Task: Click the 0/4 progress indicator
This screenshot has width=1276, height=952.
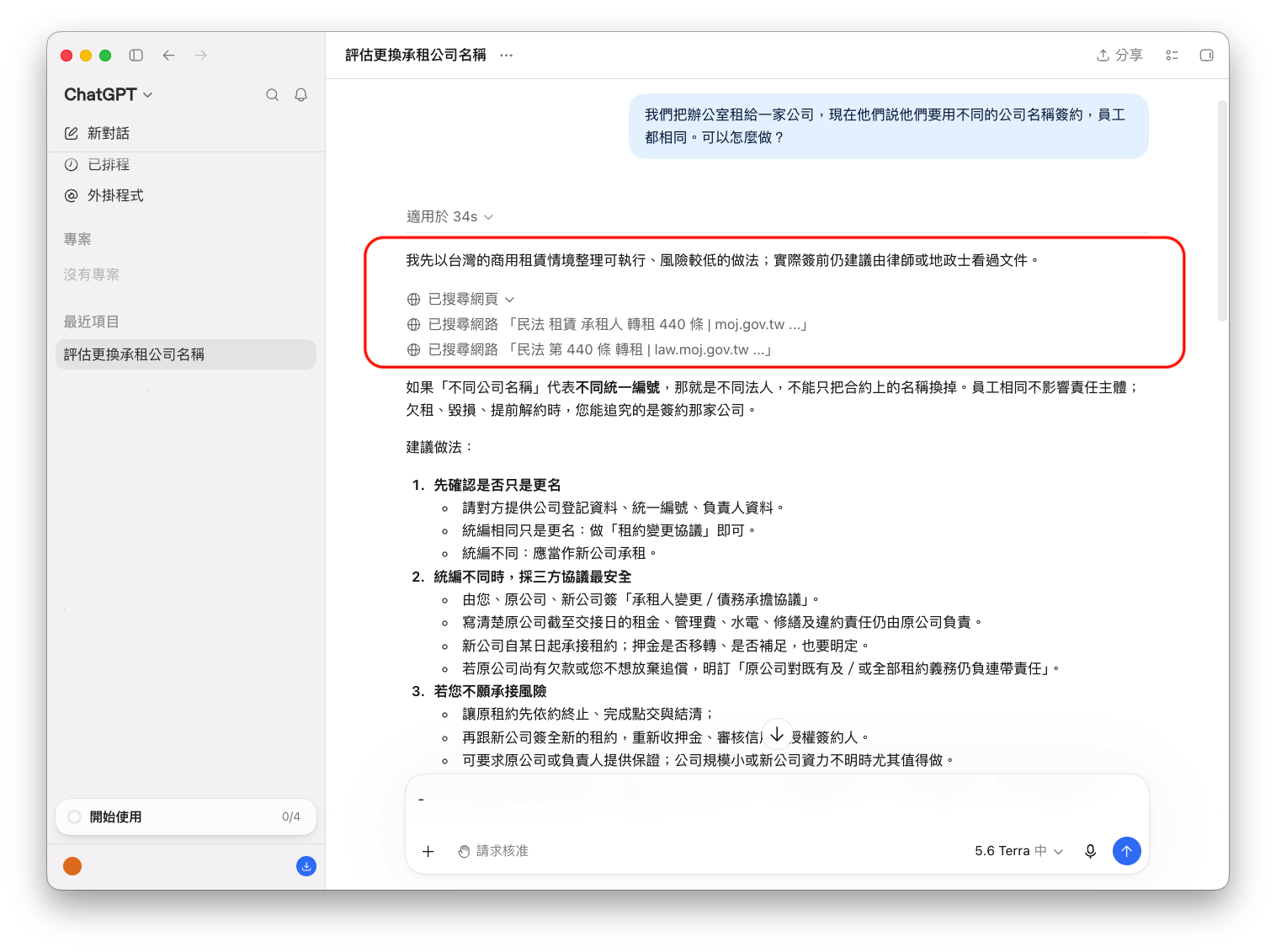Action: point(291,816)
